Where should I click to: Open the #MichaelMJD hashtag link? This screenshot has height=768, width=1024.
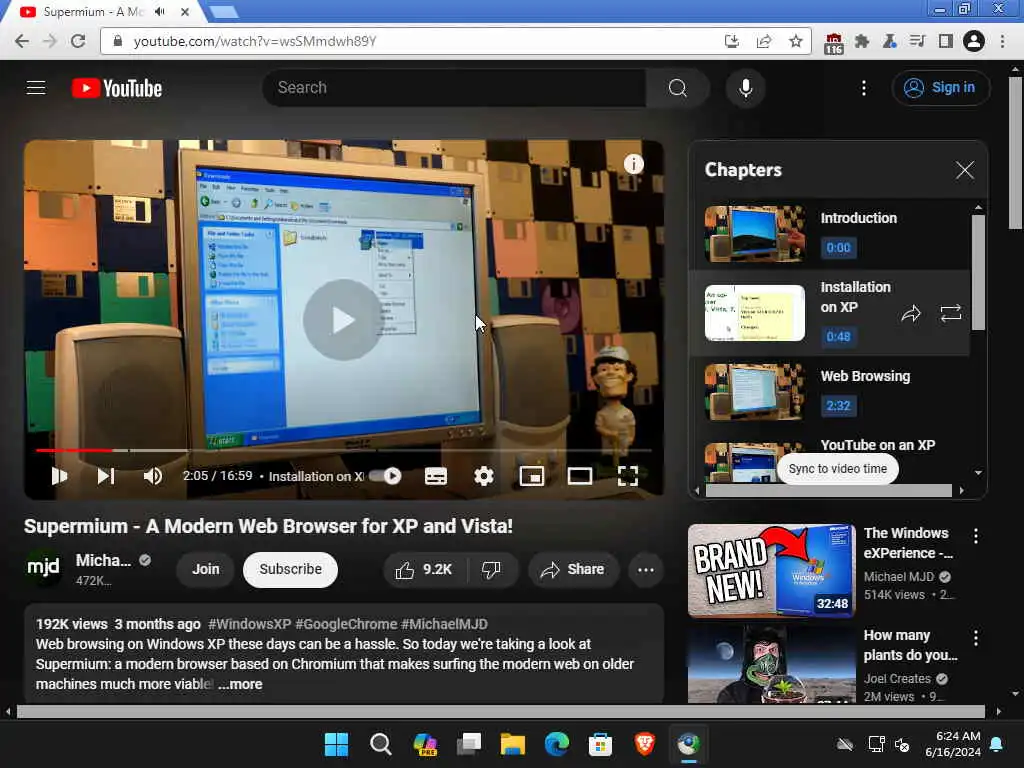point(444,624)
